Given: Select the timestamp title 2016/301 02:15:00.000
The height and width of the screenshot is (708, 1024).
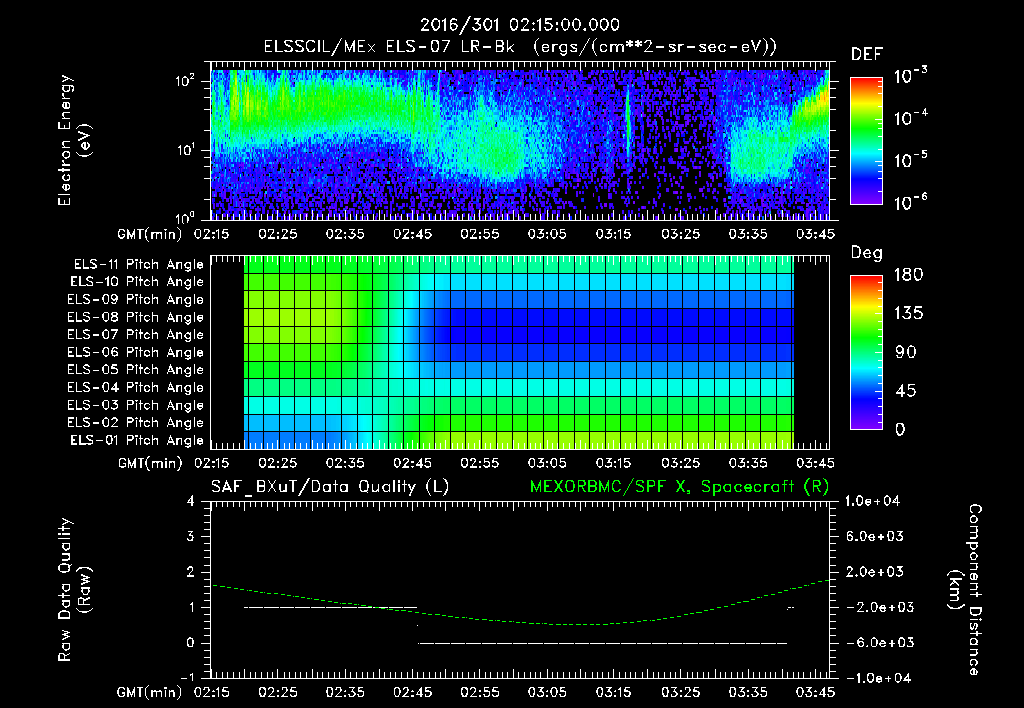Looking at the screenshot, I should click(x=520, y=25).
